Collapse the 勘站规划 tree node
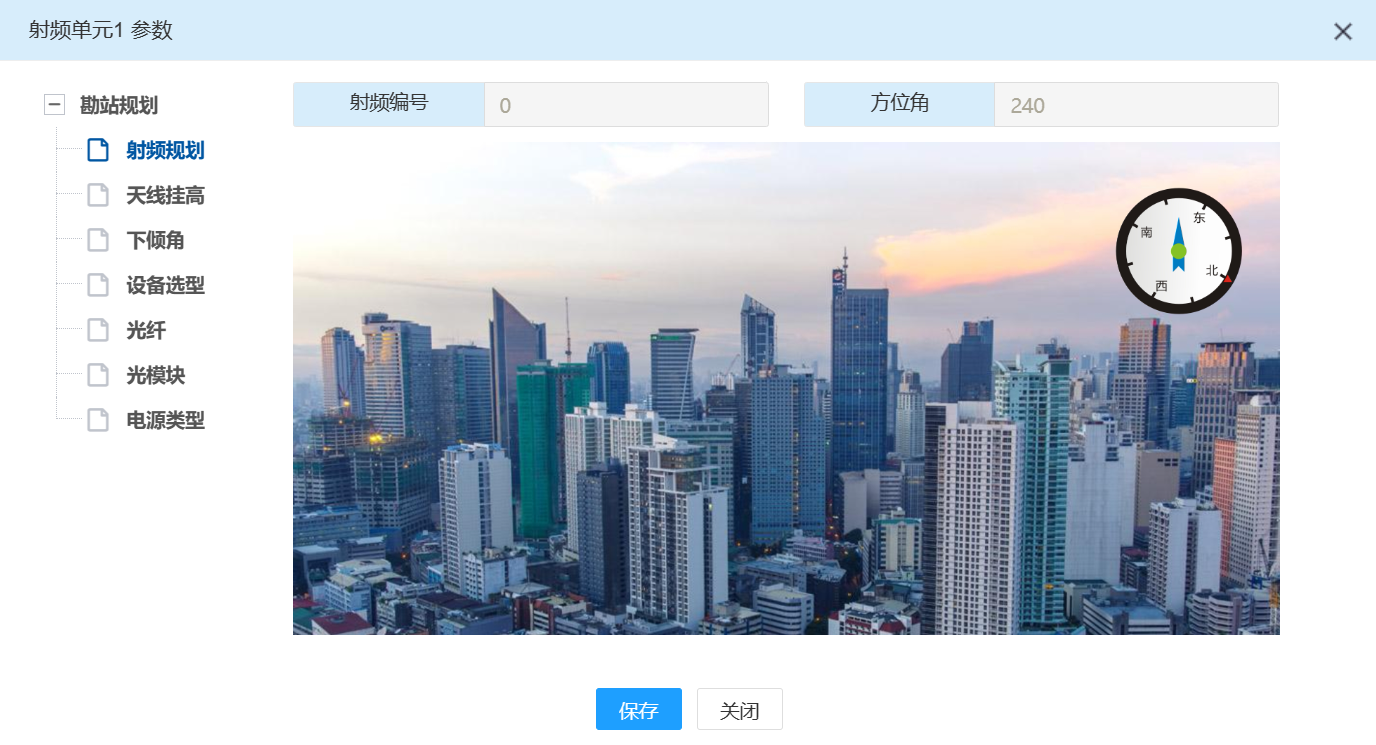The width and height of the screenshot is (1376, 745). tap(55, 105)
